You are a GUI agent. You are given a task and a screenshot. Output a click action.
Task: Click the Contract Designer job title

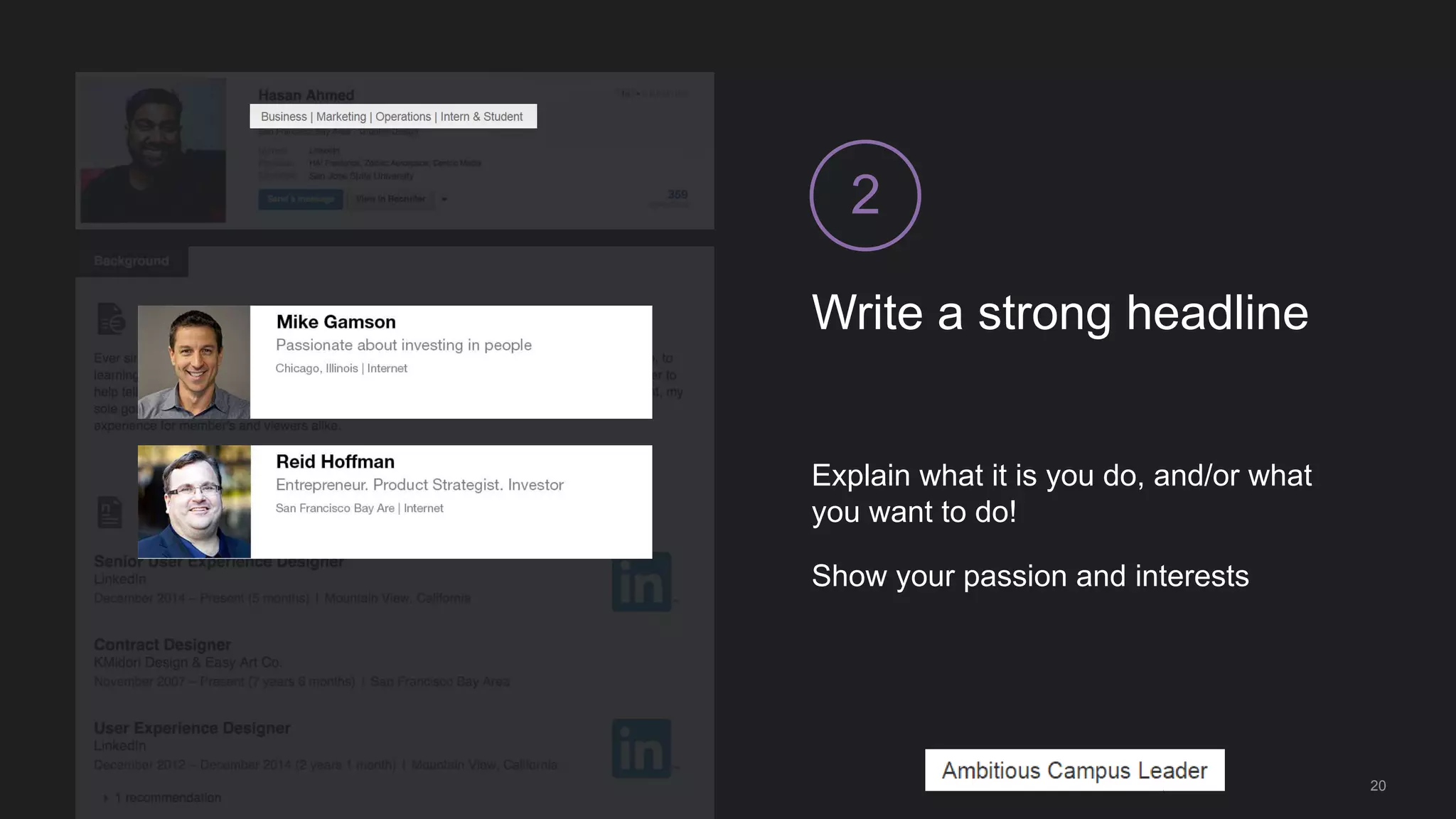point(162,645)
